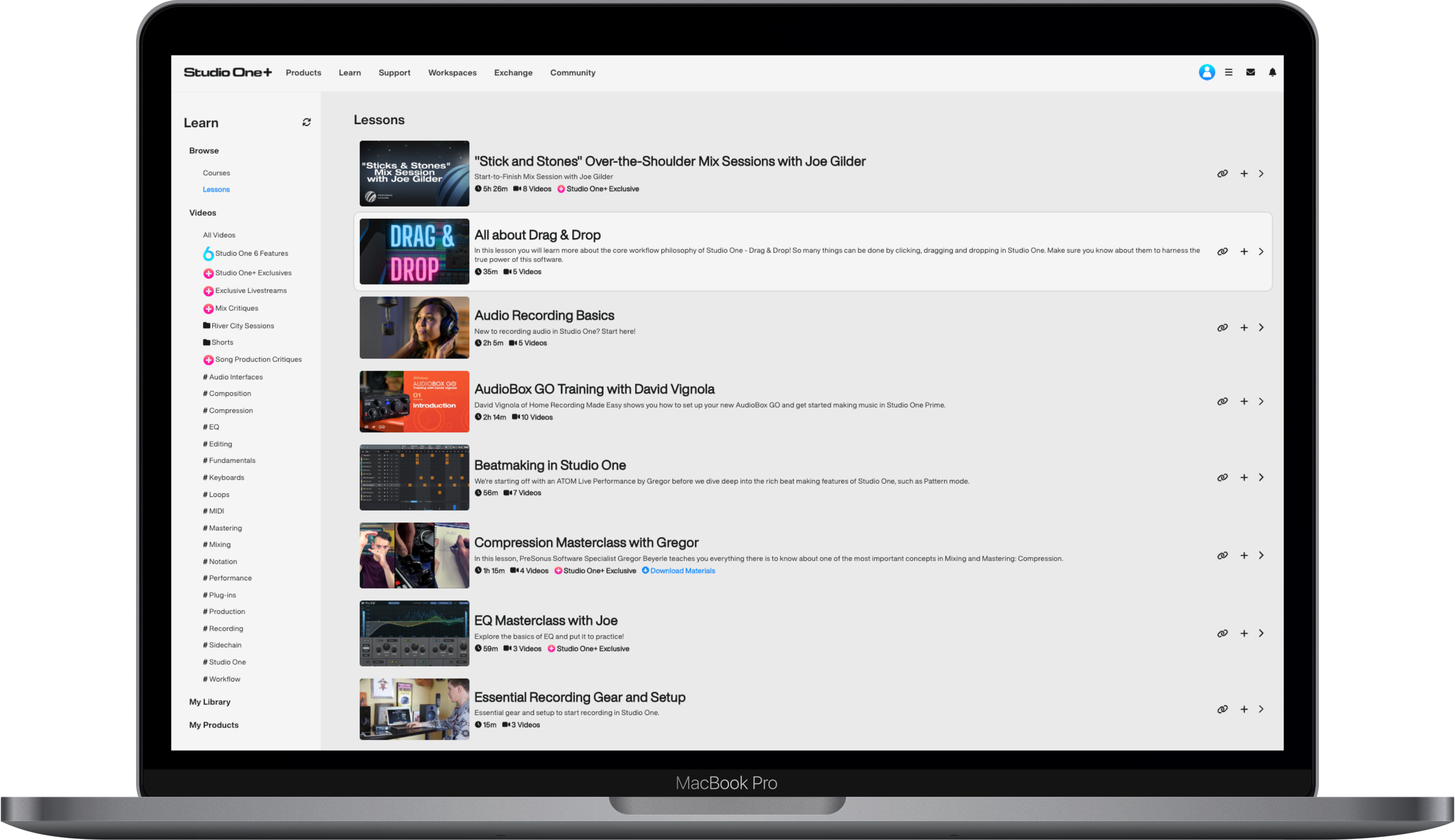The image size is (1455, 840).
Task: Expand the Essential Recording Gear and Setup lesson
Action: pyautogui.click(x=1261, y=708)
